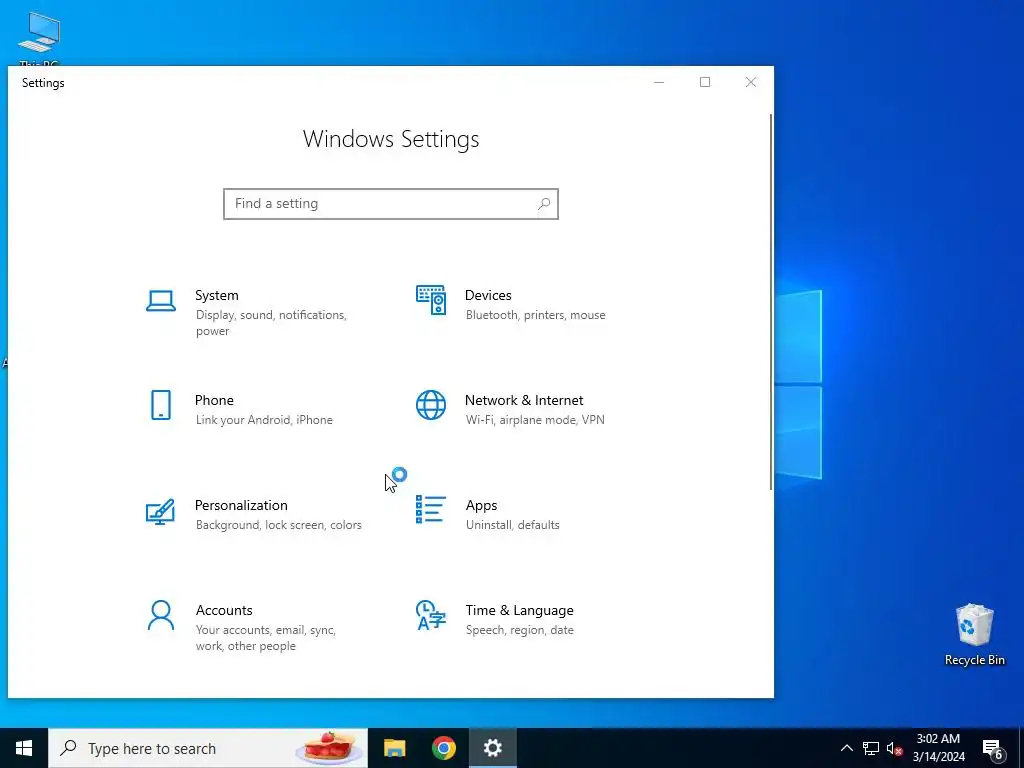The image size is (1024, 768).
Task: Select the Phone category title
Action: pyautogui.click(x=214, y=400)
